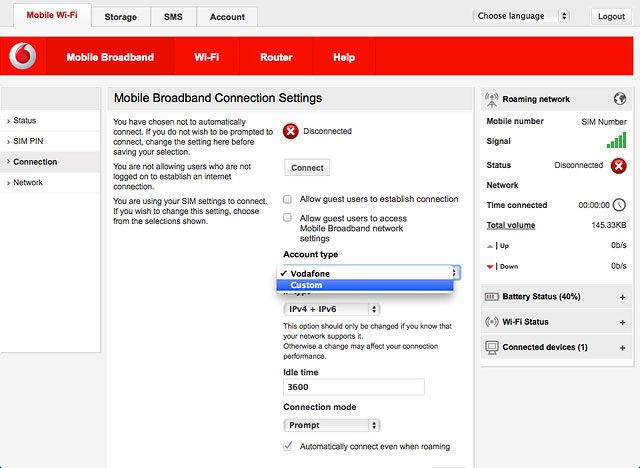This screenshot has height=468, width=640.
Task: Select Connection in the sidebar
Action: pyautogui.click(x=50, y=162)
